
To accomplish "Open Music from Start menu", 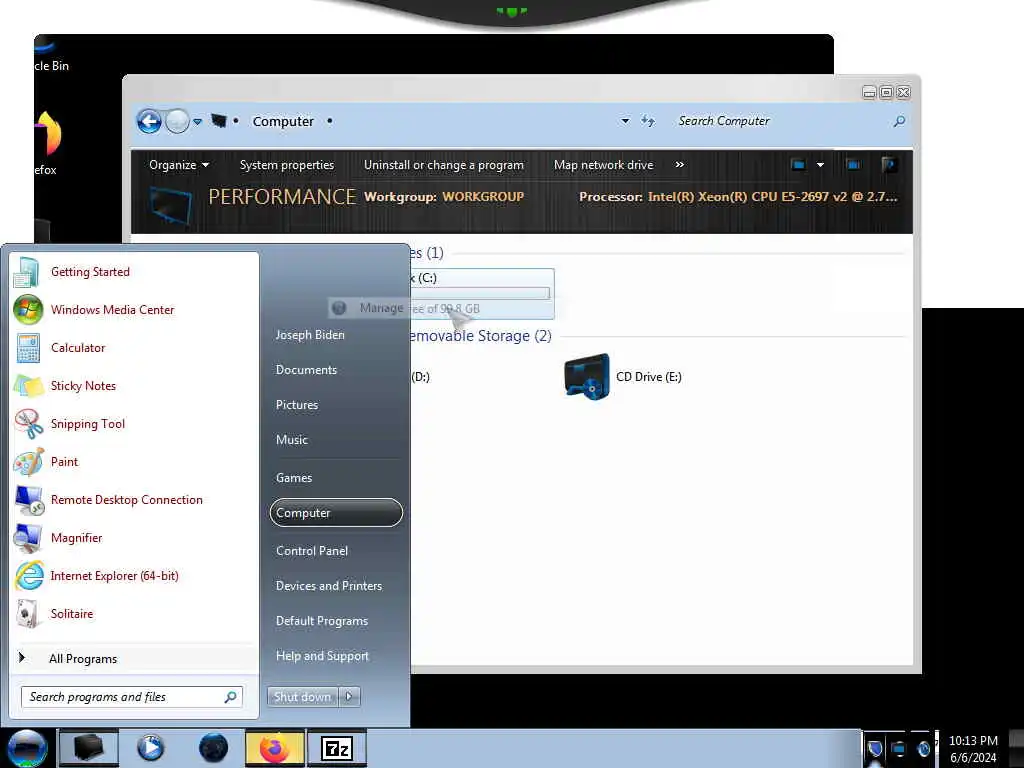I will pyautogui.click(x=292, y=440).
